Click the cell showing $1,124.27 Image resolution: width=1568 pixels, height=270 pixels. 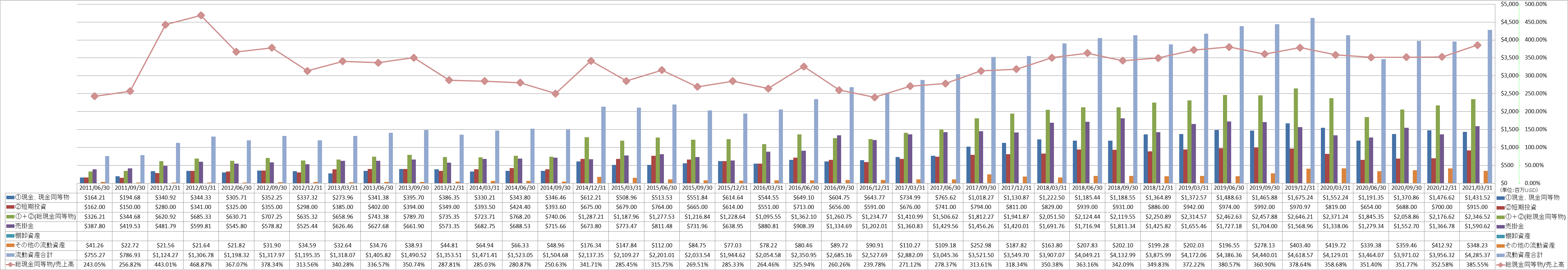click(166, 256)
